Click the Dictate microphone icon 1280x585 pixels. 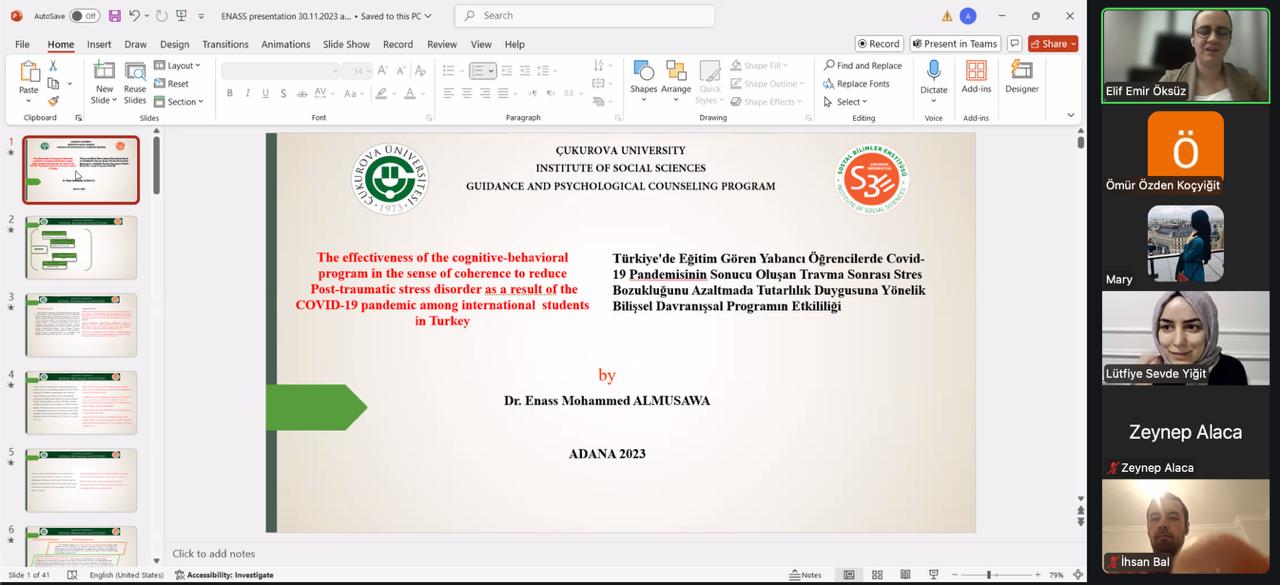(933, 71)
